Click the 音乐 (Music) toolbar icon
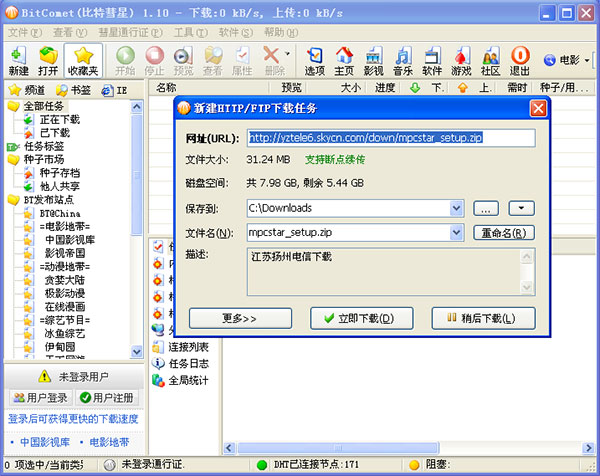This screenshot has width=600, height=476. coord(402,60)
